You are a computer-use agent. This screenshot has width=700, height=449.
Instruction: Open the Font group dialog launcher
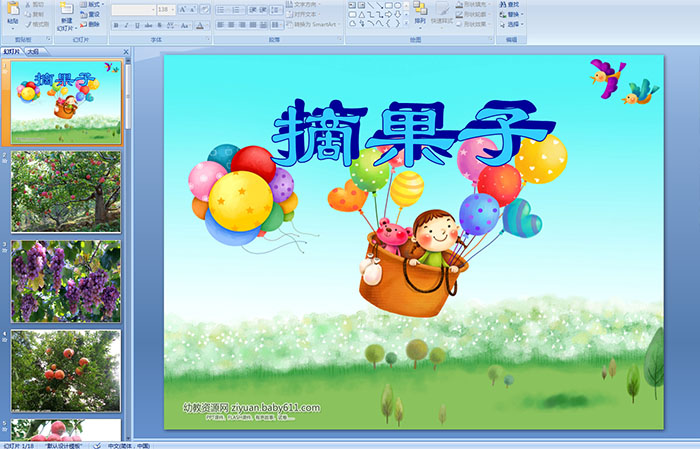point(208,40)
